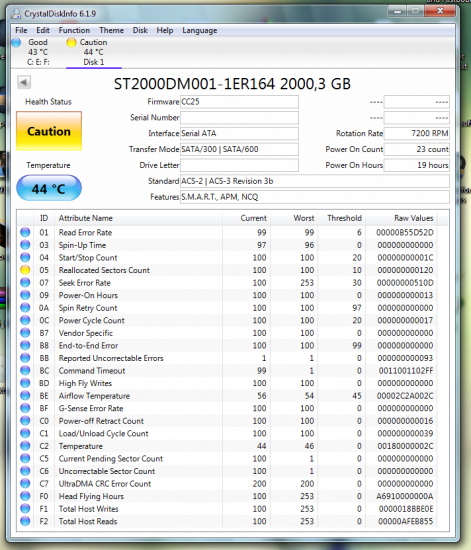471x550 pixels.
Task: Click the status orb for Vendor Specific
Action: pyautogui.click(x=25, y=333)
